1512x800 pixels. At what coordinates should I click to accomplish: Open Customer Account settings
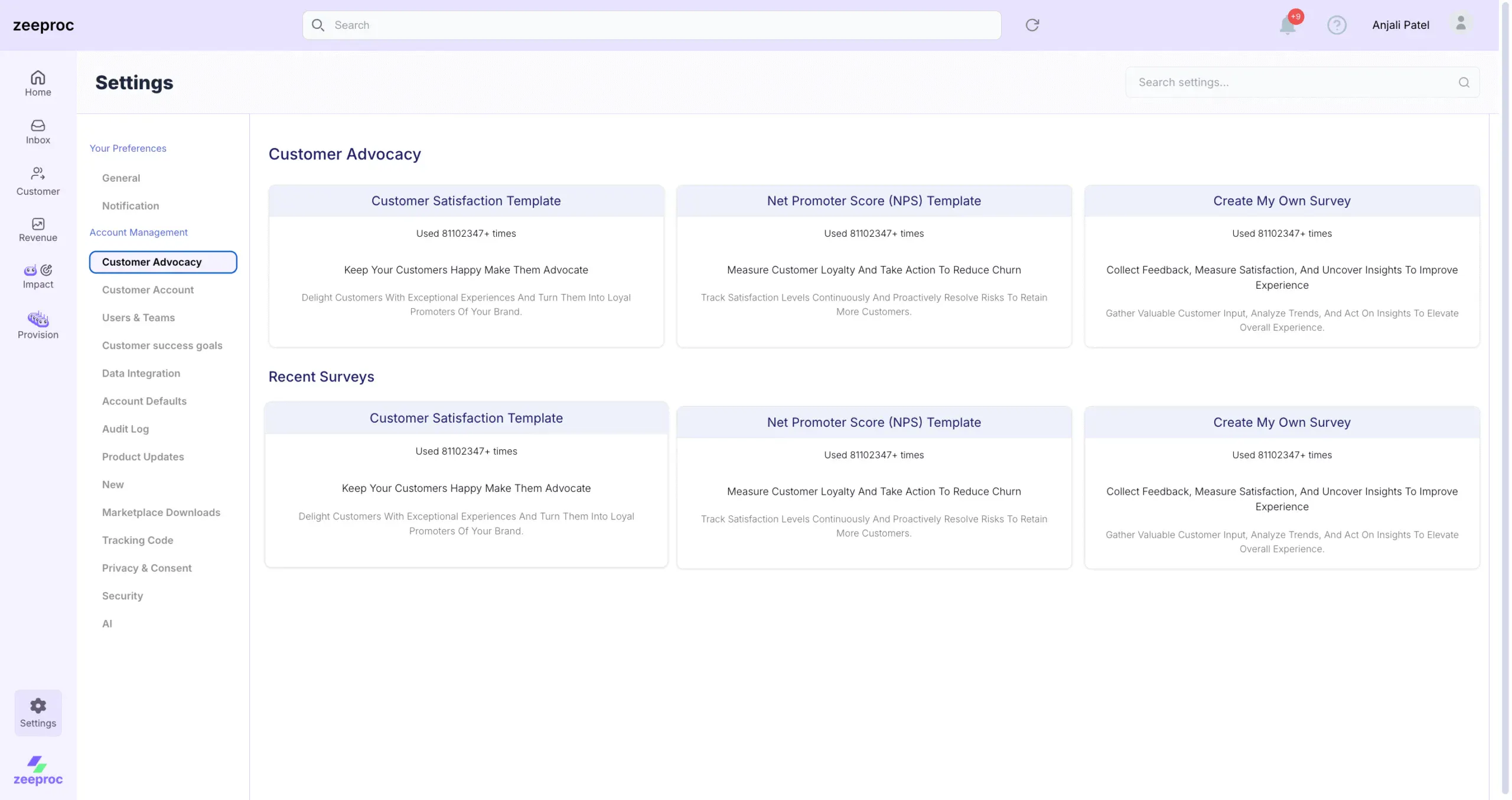click(x=148, y=289)
